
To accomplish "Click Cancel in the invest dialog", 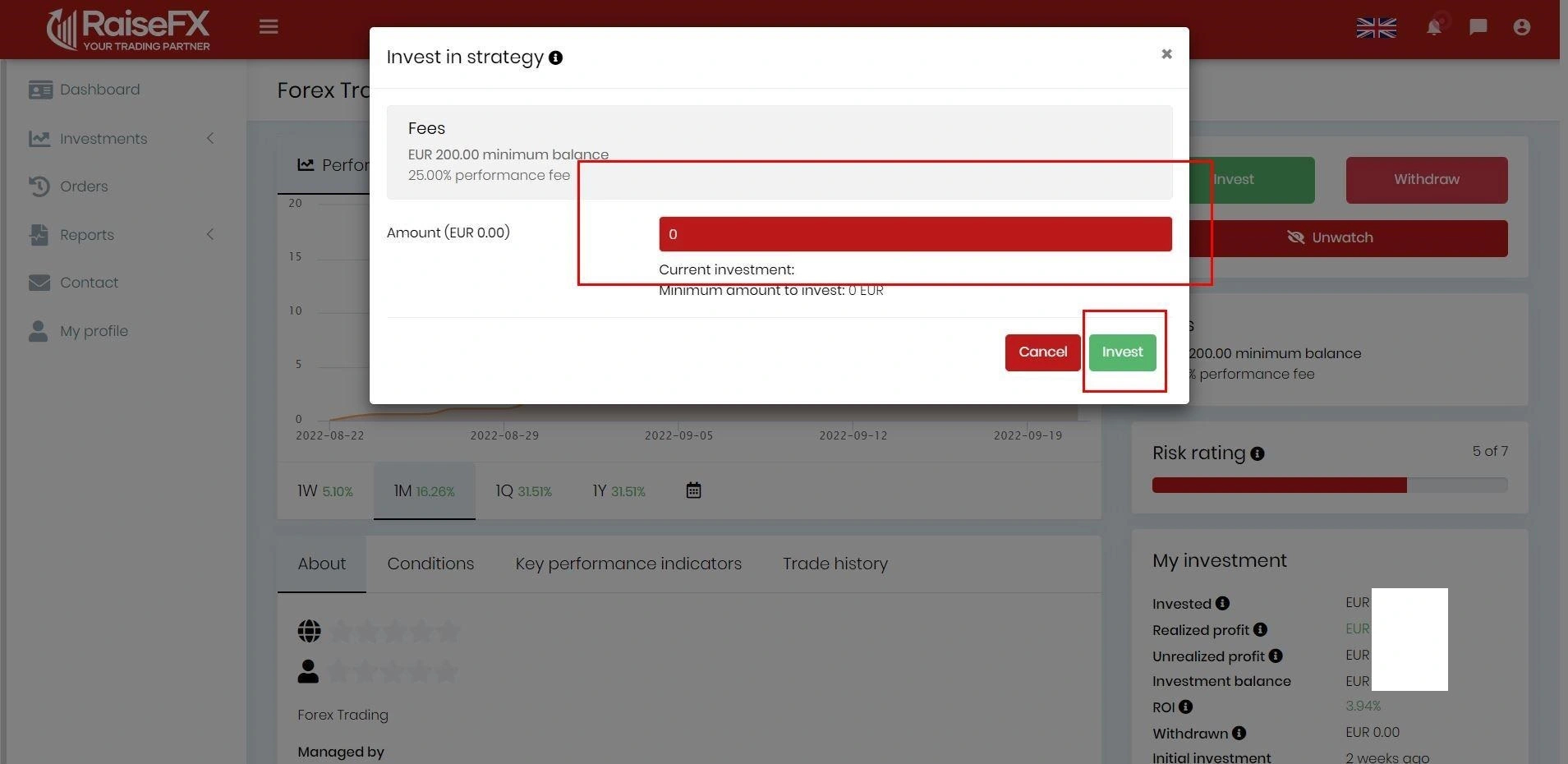I will pos(1042,352).
